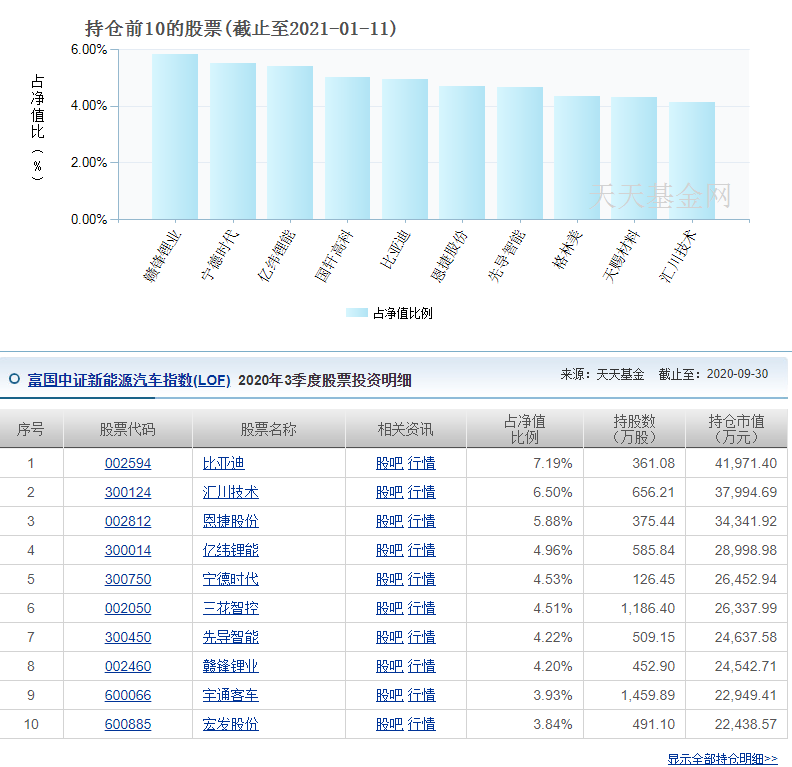Click 行情 link in 亿纬锂能 row
Image resolution: width=792 pixels, height=767 pixels.
[x=421, y=550]
